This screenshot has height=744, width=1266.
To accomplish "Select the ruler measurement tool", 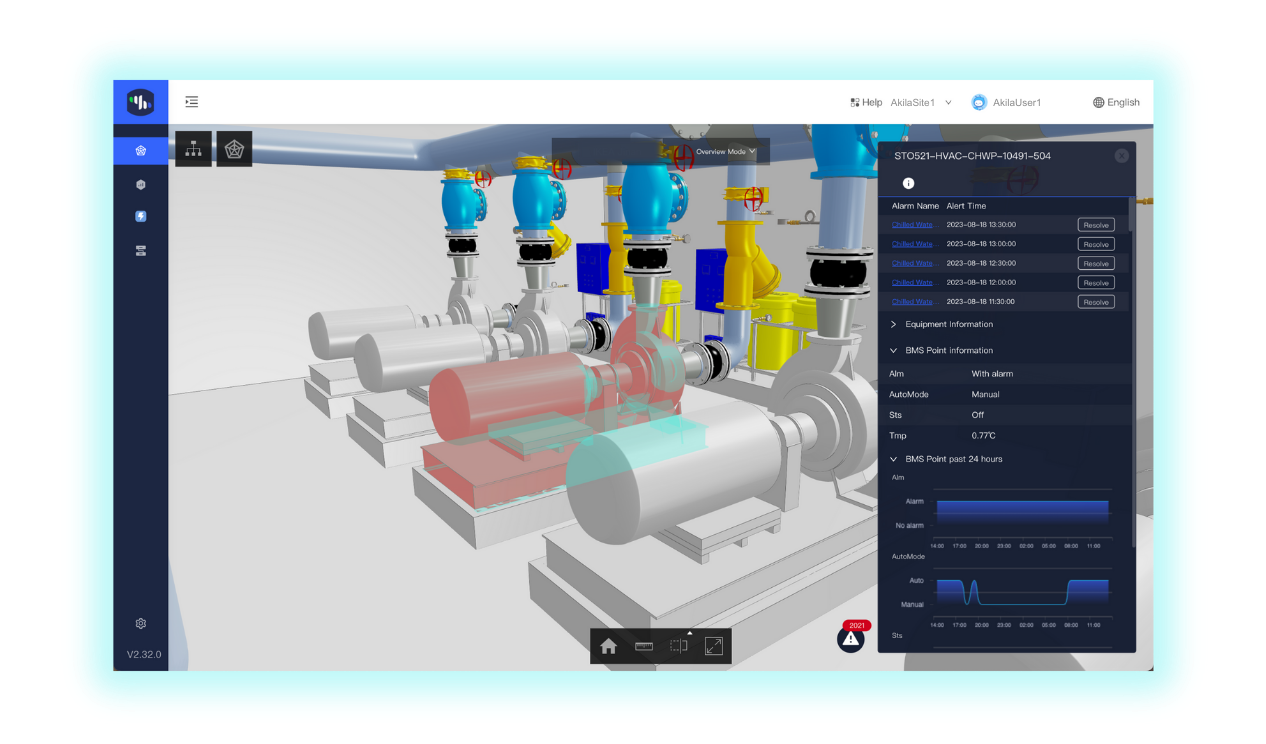I will 644,646.
